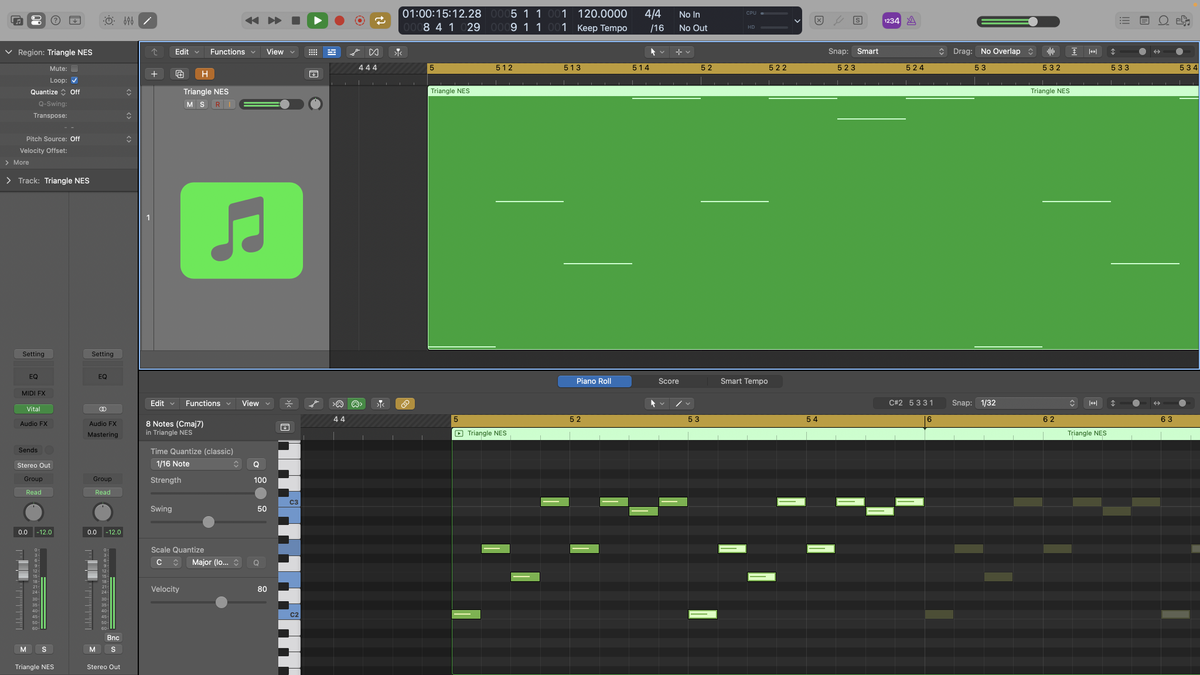Toggle the MIDI In button in Piano Roll
The width and height of the screenshot is (1200, 675).
click(337, 403)
